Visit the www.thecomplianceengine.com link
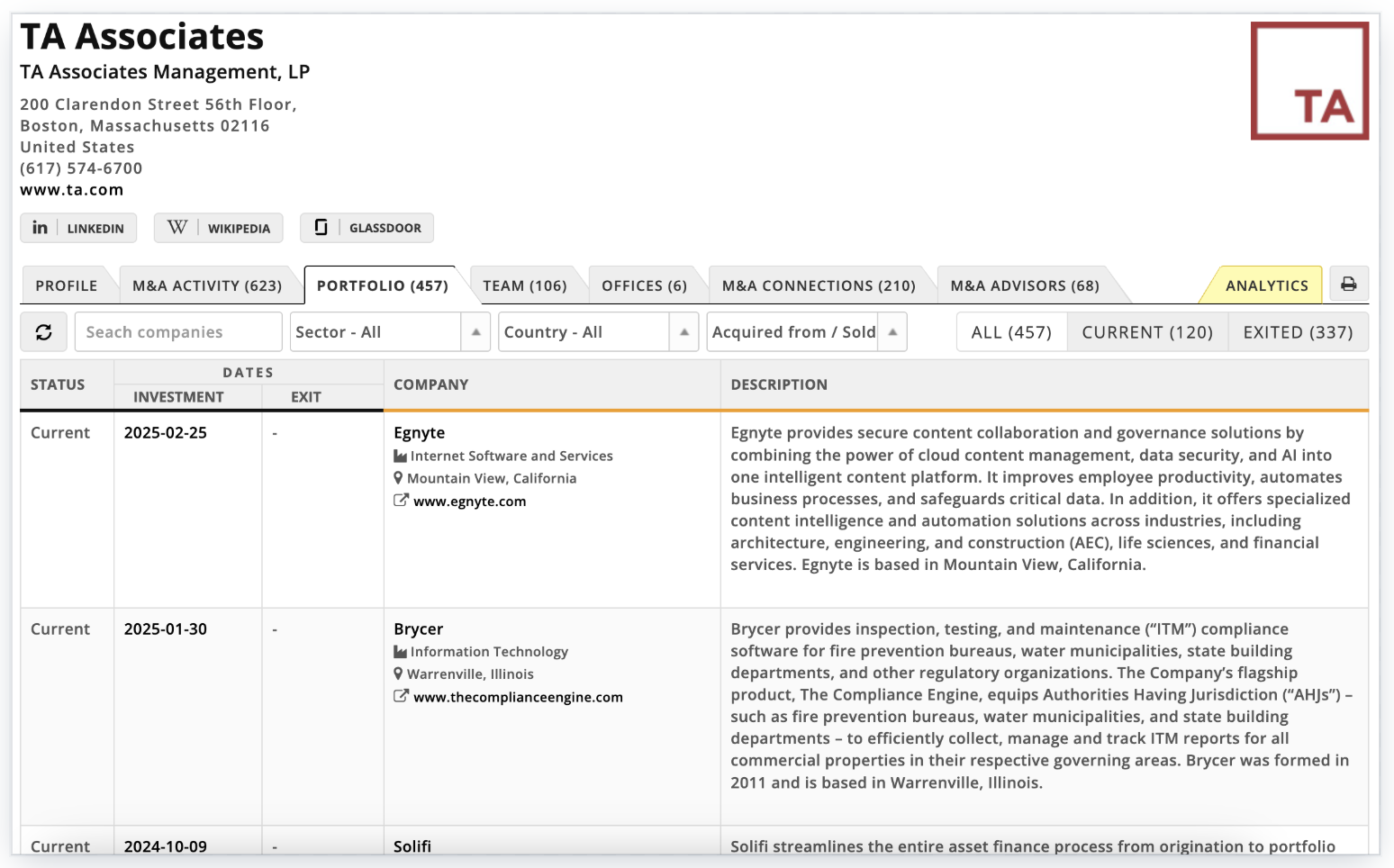This screenshot has width=1394, height=868. pyautogui.click(x=517, y=696)
